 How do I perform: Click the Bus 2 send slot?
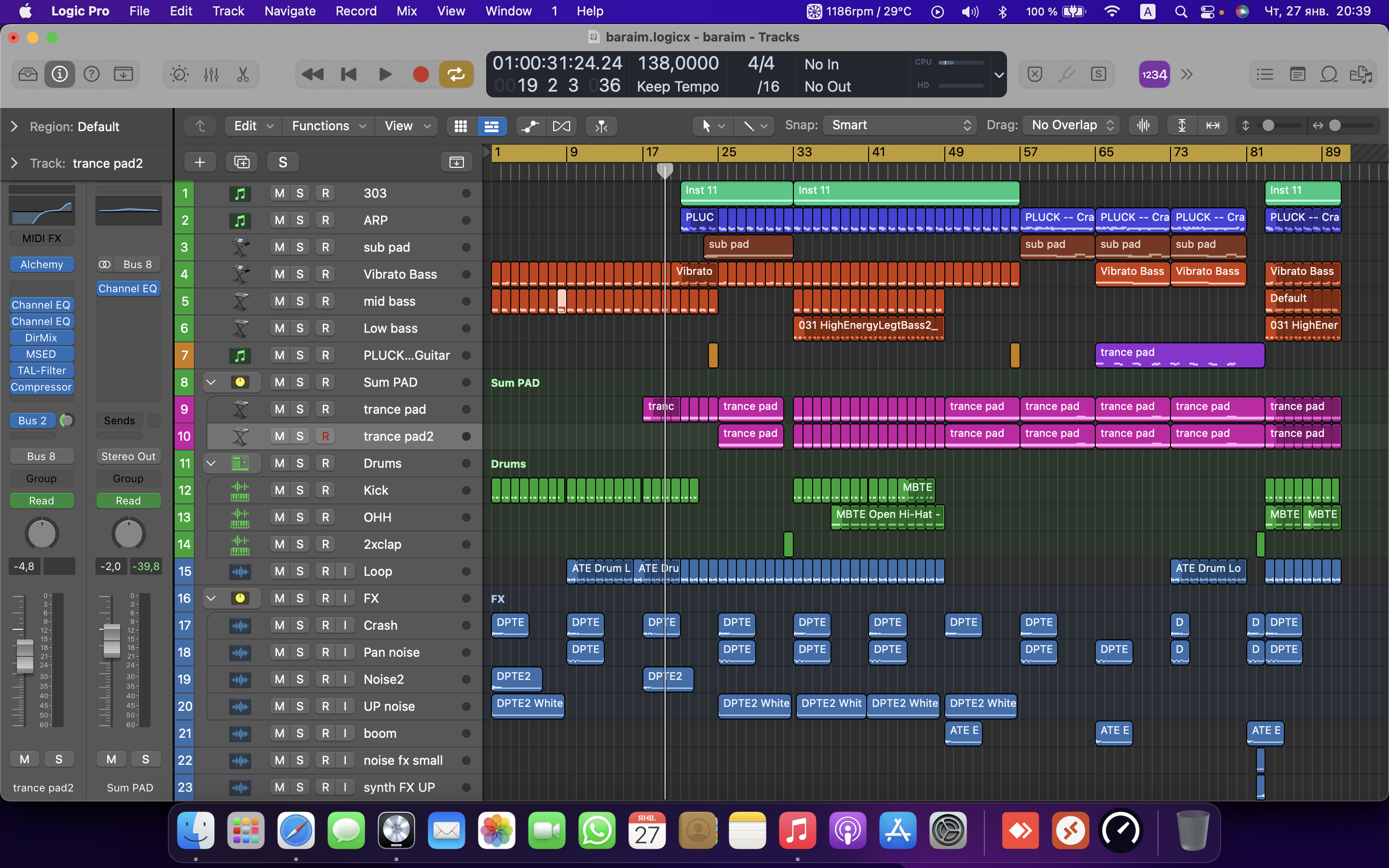(33, 420)
